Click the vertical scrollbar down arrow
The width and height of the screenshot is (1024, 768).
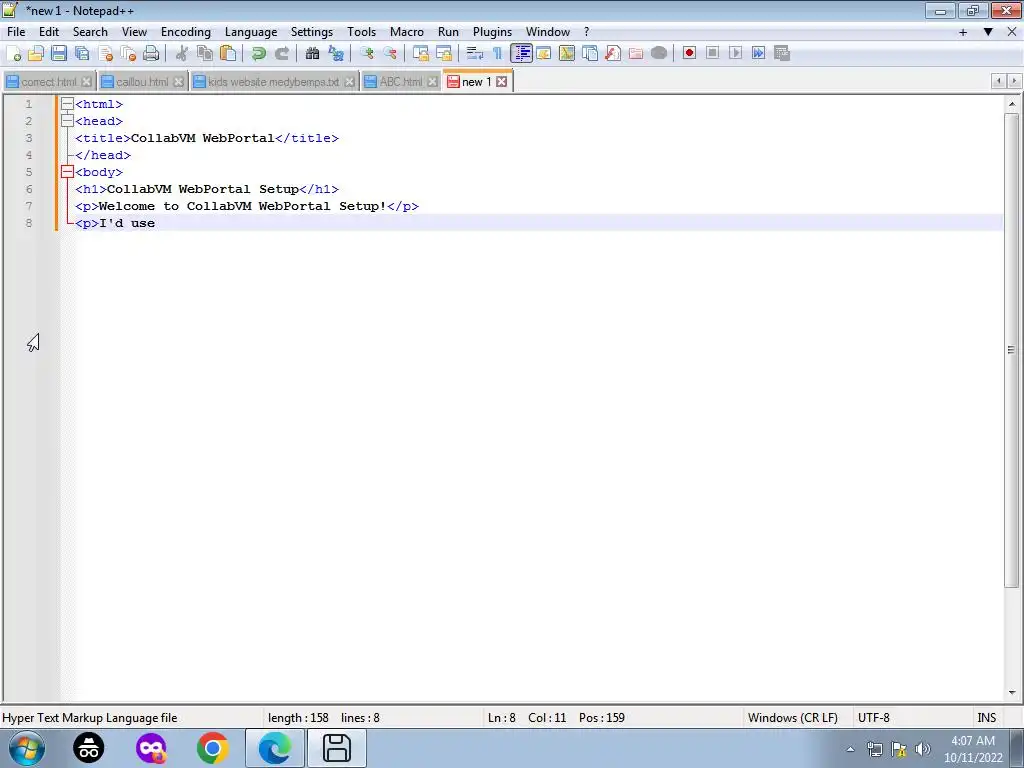(x=1012, y=693)
